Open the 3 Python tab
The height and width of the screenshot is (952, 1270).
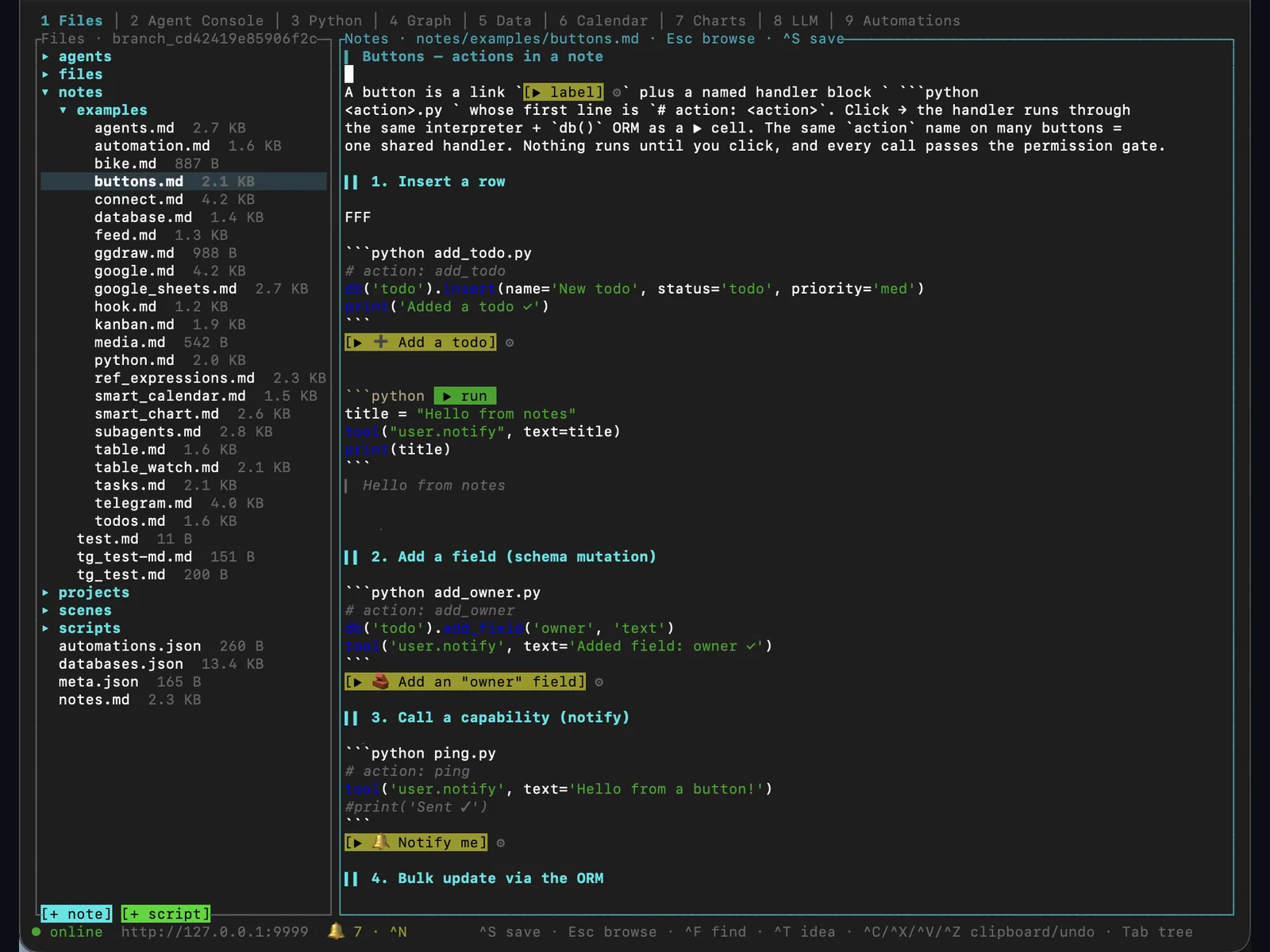coord(326,21)
